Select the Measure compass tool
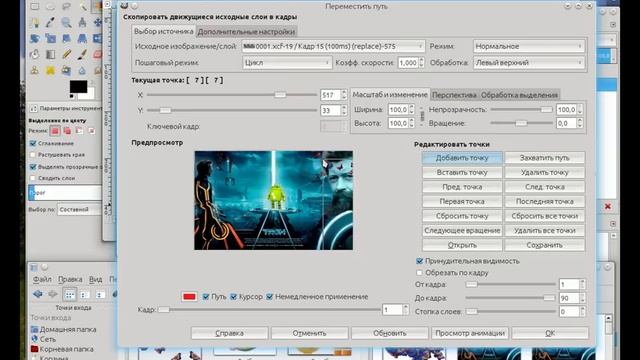The height and width of the screenshot is (360, 640). coord(82,22)
